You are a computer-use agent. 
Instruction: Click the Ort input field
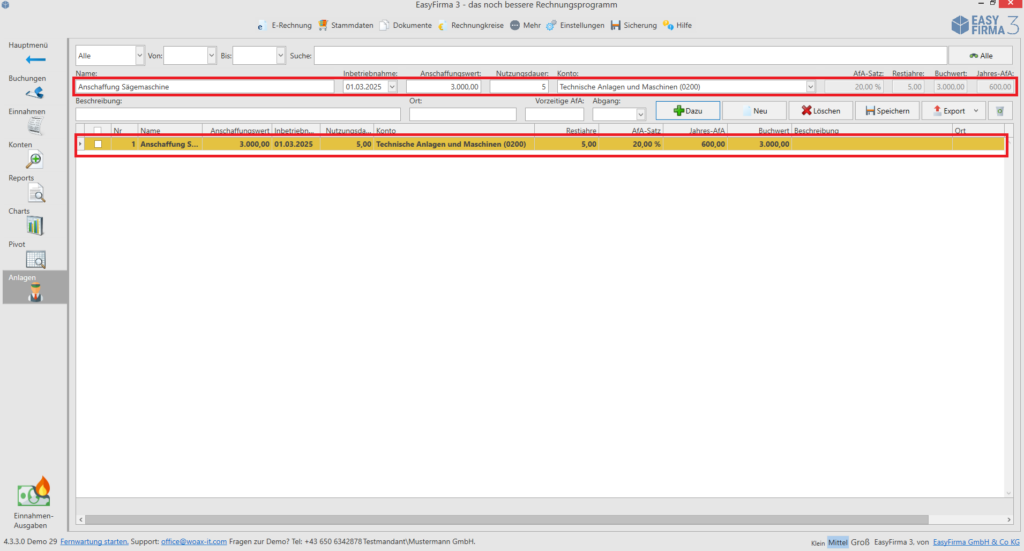pyautogui.click(x=463, y=114)
